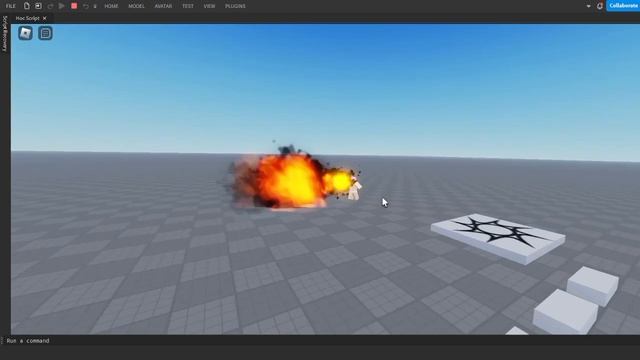640x360 pixels.
Task: Click the undo arrow icon
Action: coord(86,6)
